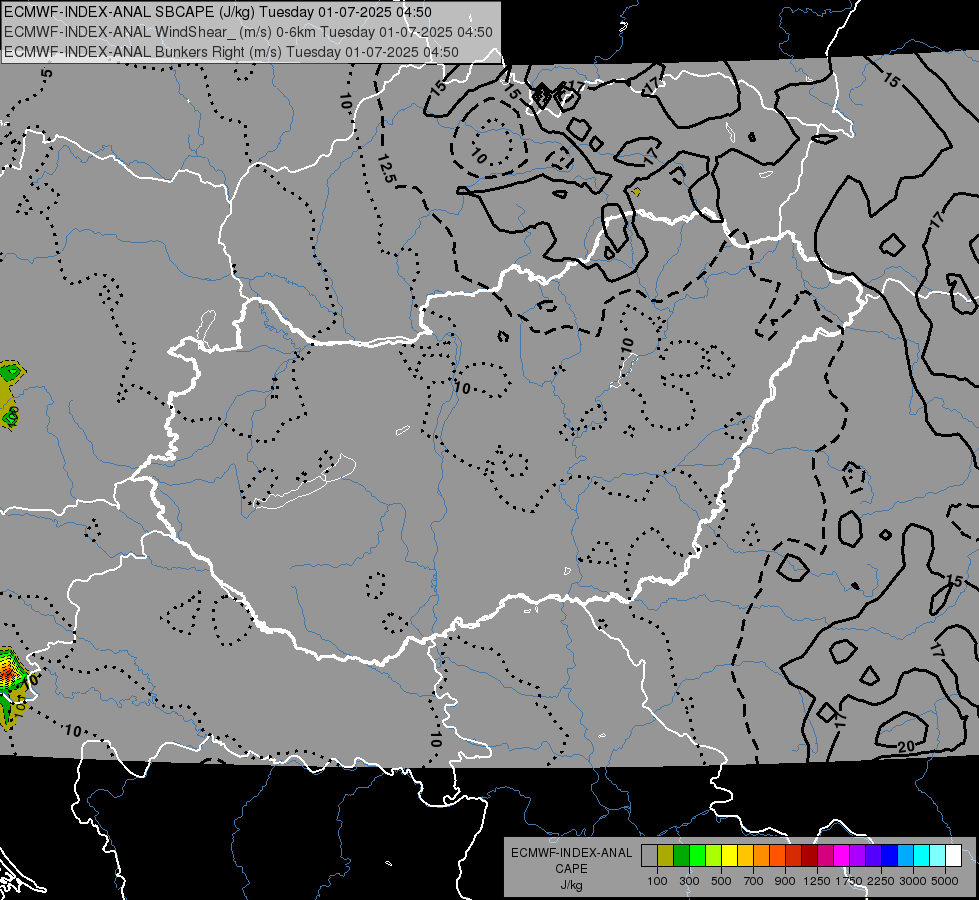The image size is (979, 900).
Task: Click the SBCAPE (J/kg) title line
Action: [217, 12]
